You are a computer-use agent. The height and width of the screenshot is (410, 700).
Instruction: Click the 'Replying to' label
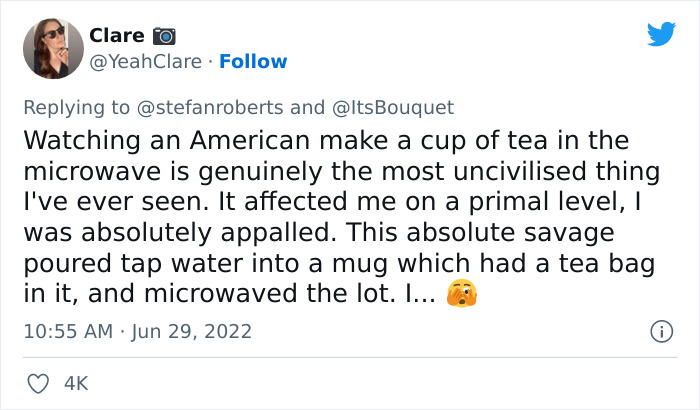pyautogui.click(x=79, y=107)
